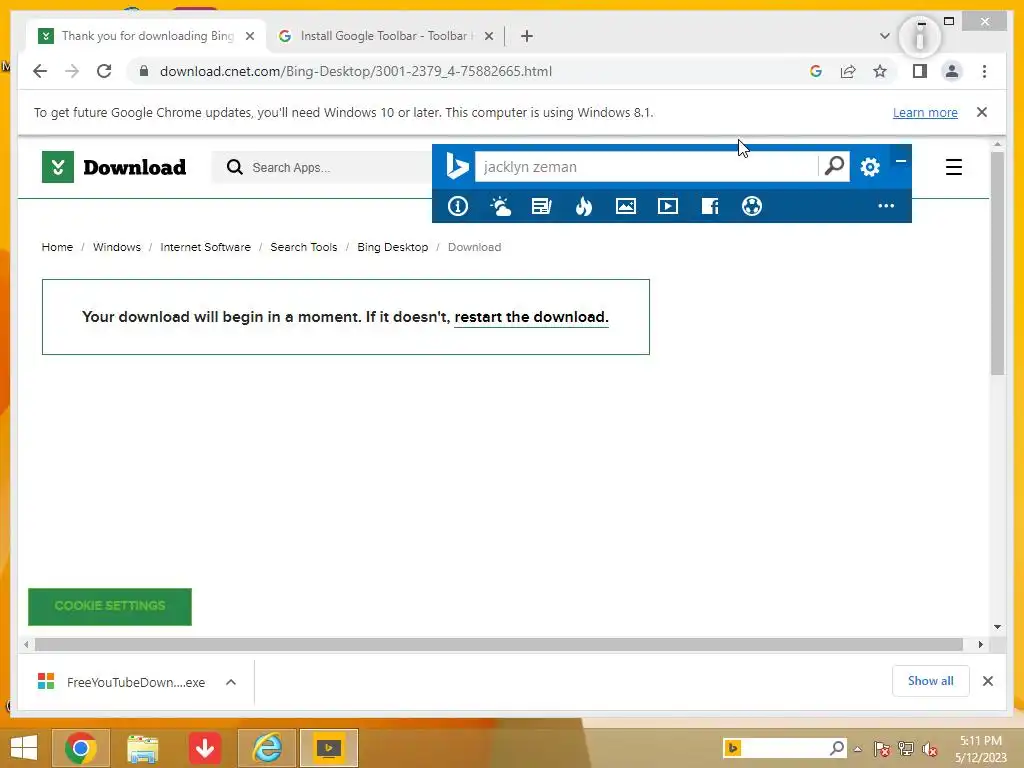Screen dimensions: 1024x768
Task: Close the Bing download tab
Action: click(249, 36)
